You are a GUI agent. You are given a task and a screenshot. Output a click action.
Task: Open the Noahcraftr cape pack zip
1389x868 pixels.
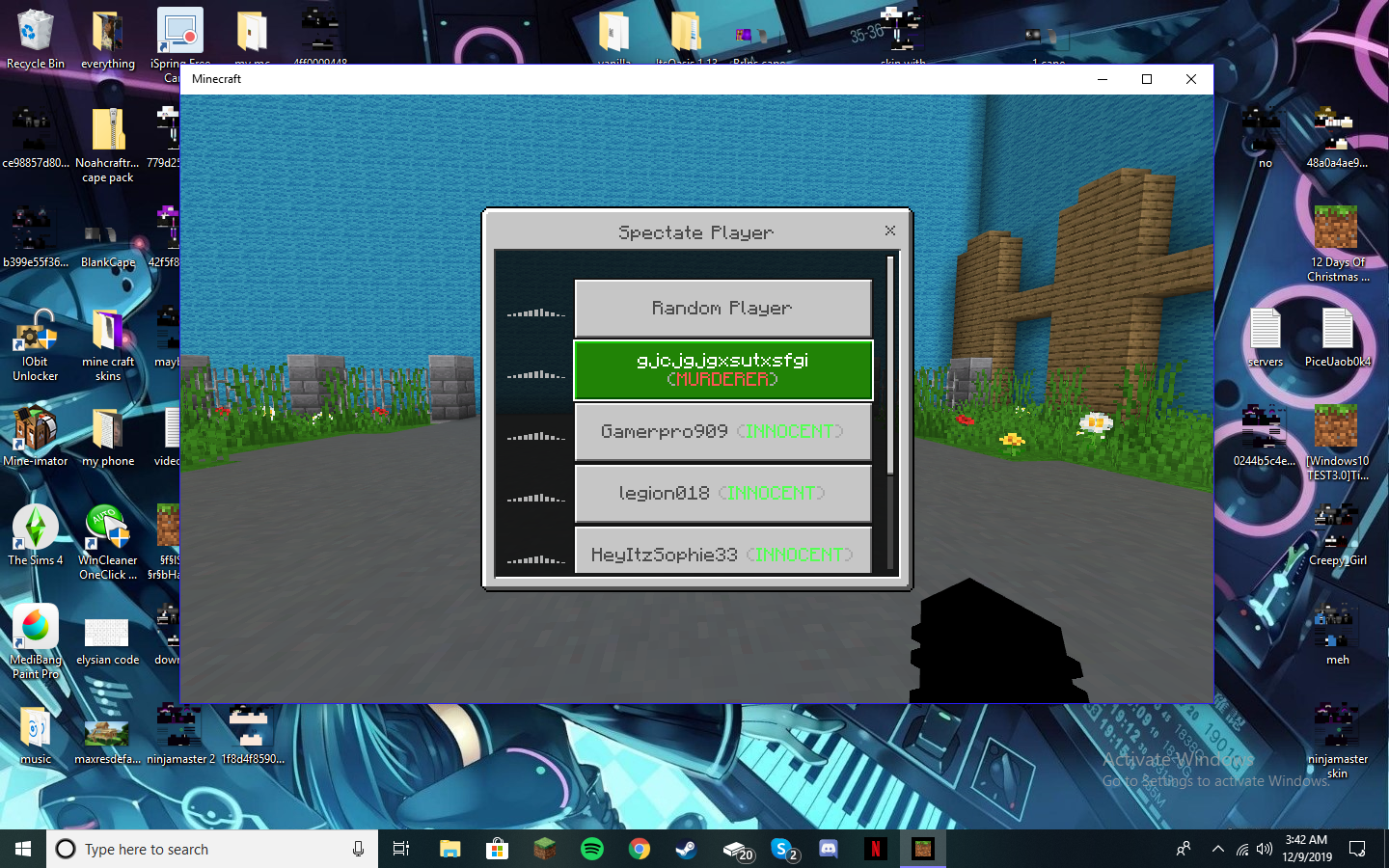tap(107, 145)
